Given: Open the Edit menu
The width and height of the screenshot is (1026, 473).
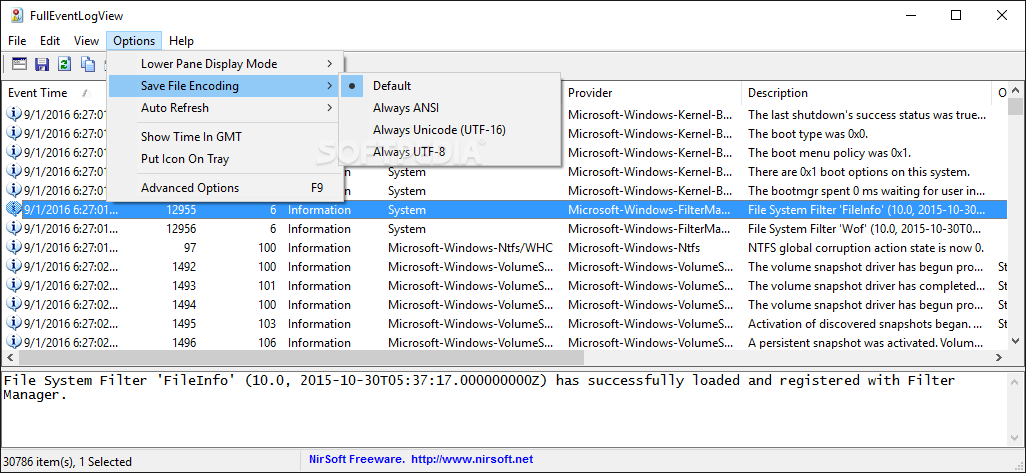Looking at the screenshot, I should coord(50,41).
